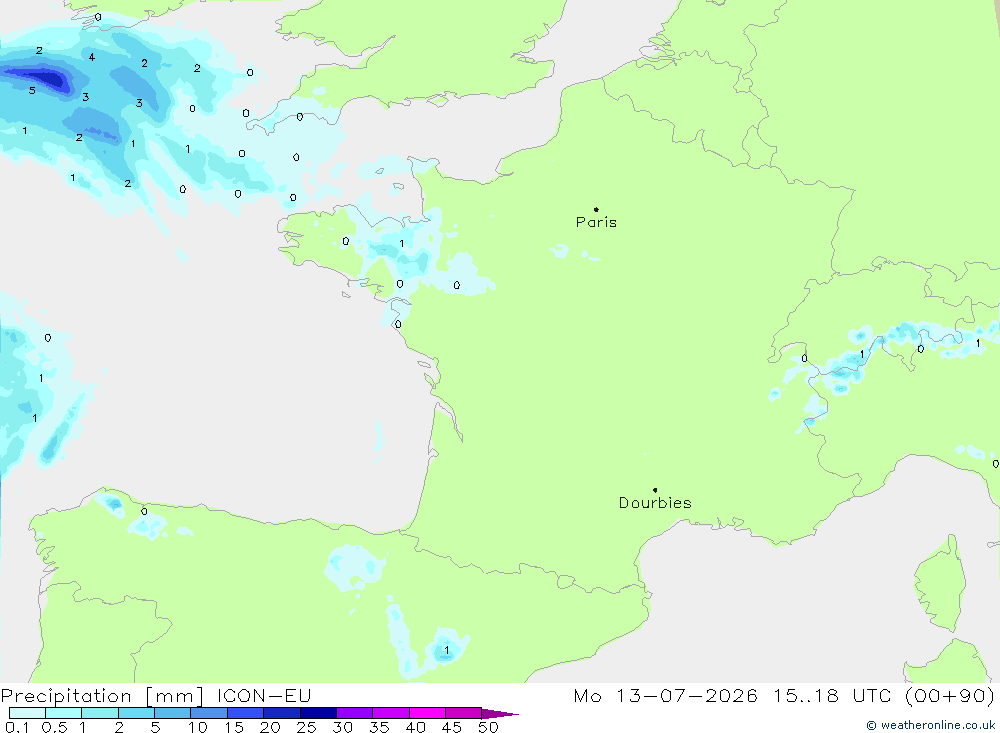
Task: Pick the 2–5 mm legend color swatch
Action: point(136,713)
